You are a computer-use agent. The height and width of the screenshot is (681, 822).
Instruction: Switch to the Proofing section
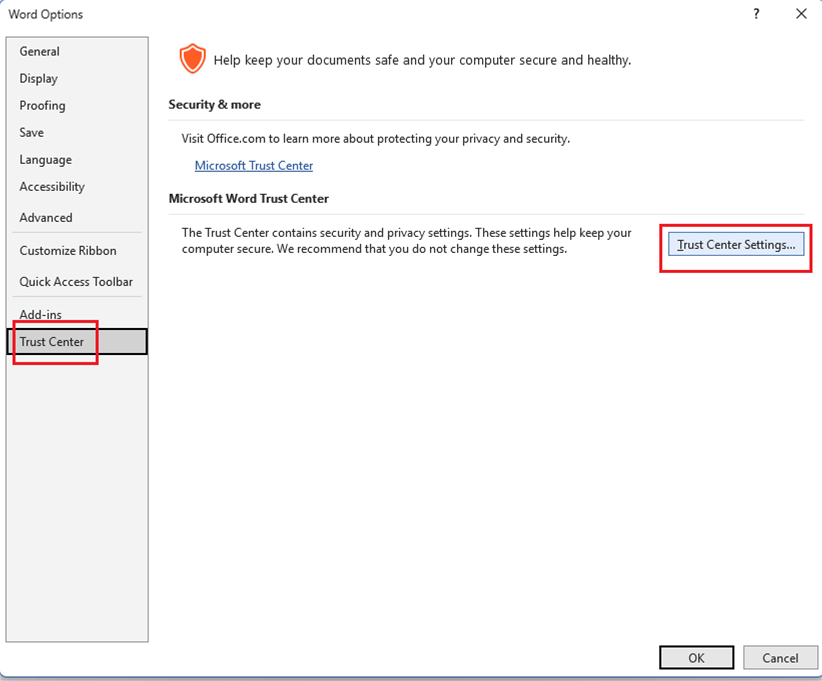point(42,105)
